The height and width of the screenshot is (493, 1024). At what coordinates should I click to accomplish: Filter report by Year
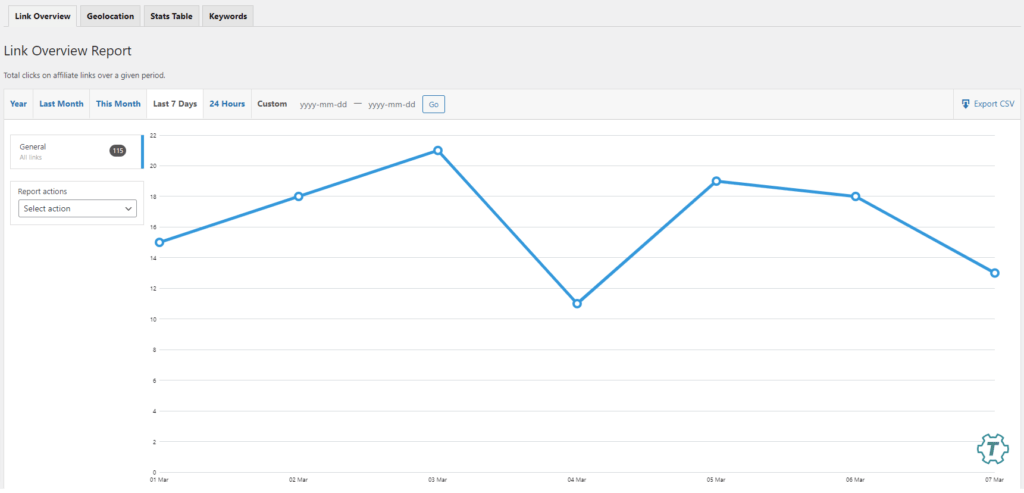pos(19,104)
